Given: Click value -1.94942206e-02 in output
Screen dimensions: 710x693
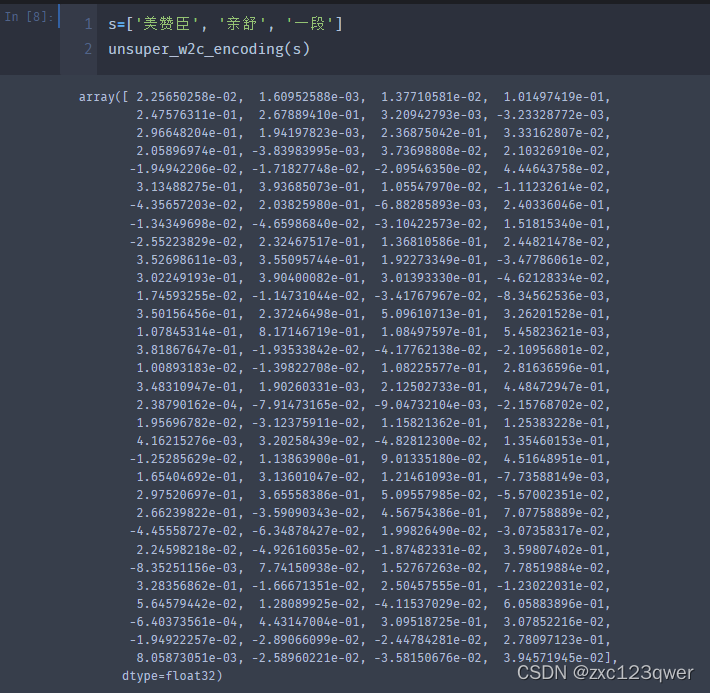Looking at the screenshot, I should coord(183,169).
